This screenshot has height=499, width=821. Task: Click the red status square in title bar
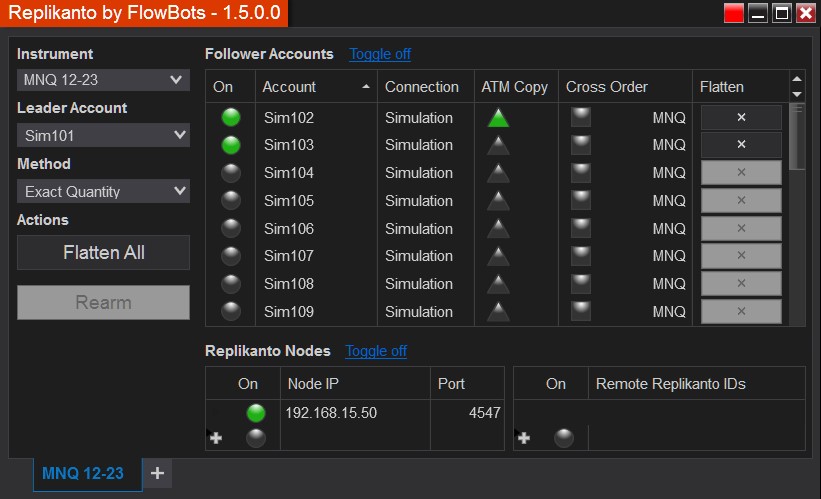click(x=734, y=13)
